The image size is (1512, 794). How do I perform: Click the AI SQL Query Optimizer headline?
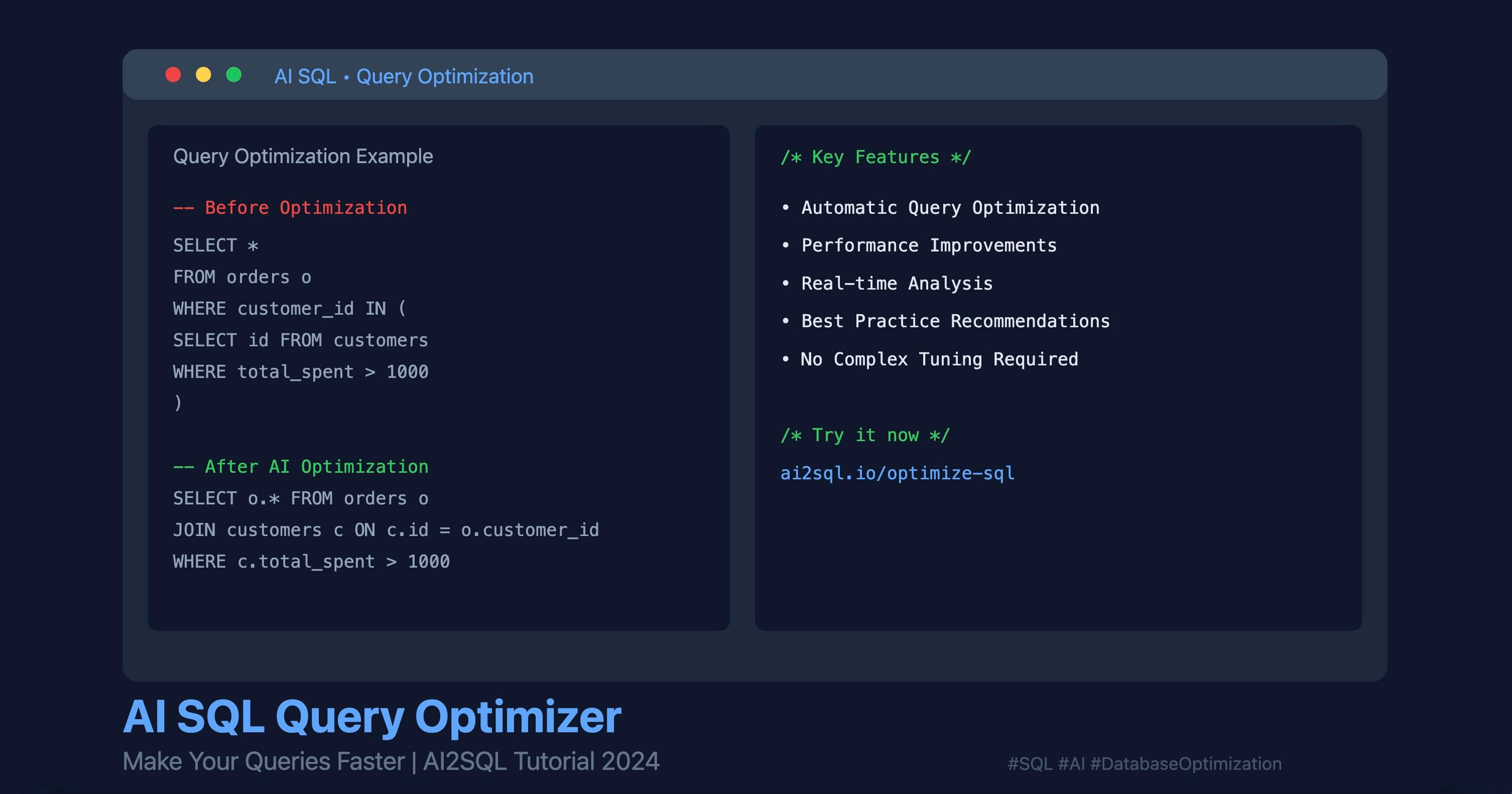coord(371,717)
